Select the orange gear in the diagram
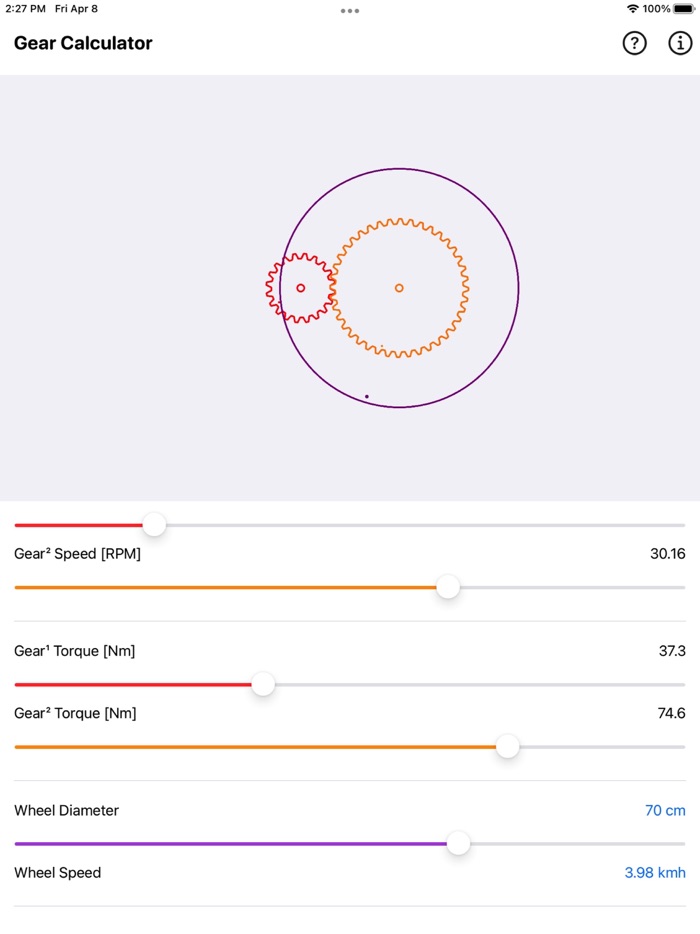The height and width of the screenshot is (934, 700). 399,287
